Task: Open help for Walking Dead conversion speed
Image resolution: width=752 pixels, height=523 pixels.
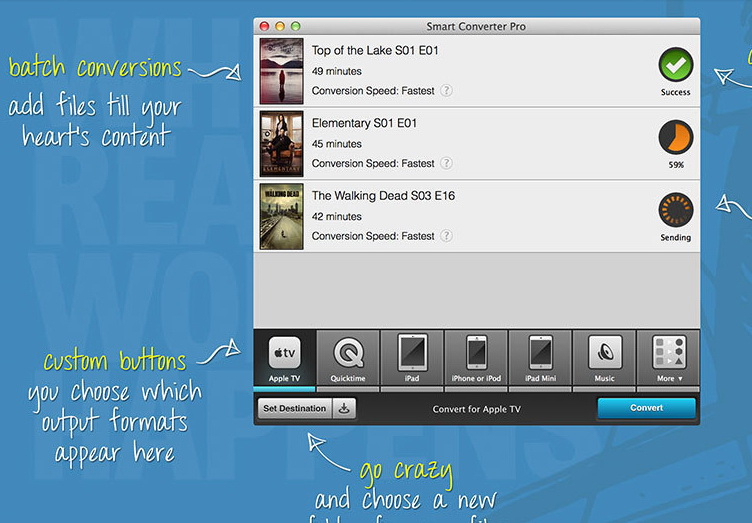Action: (446, 236)
